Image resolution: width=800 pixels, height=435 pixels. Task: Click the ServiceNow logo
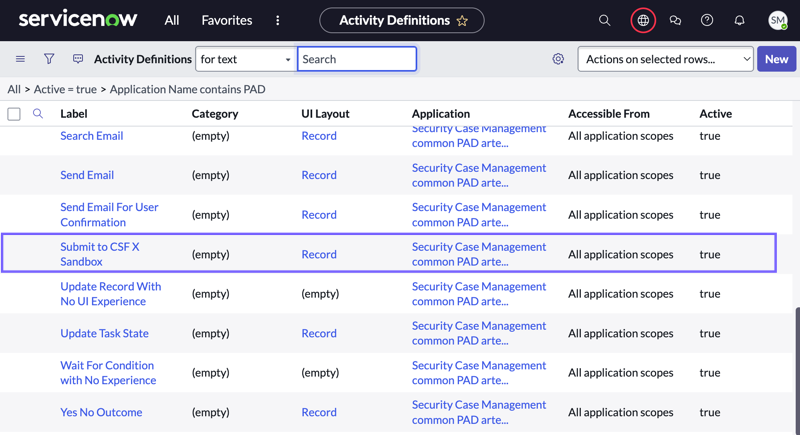coord(78,19)
